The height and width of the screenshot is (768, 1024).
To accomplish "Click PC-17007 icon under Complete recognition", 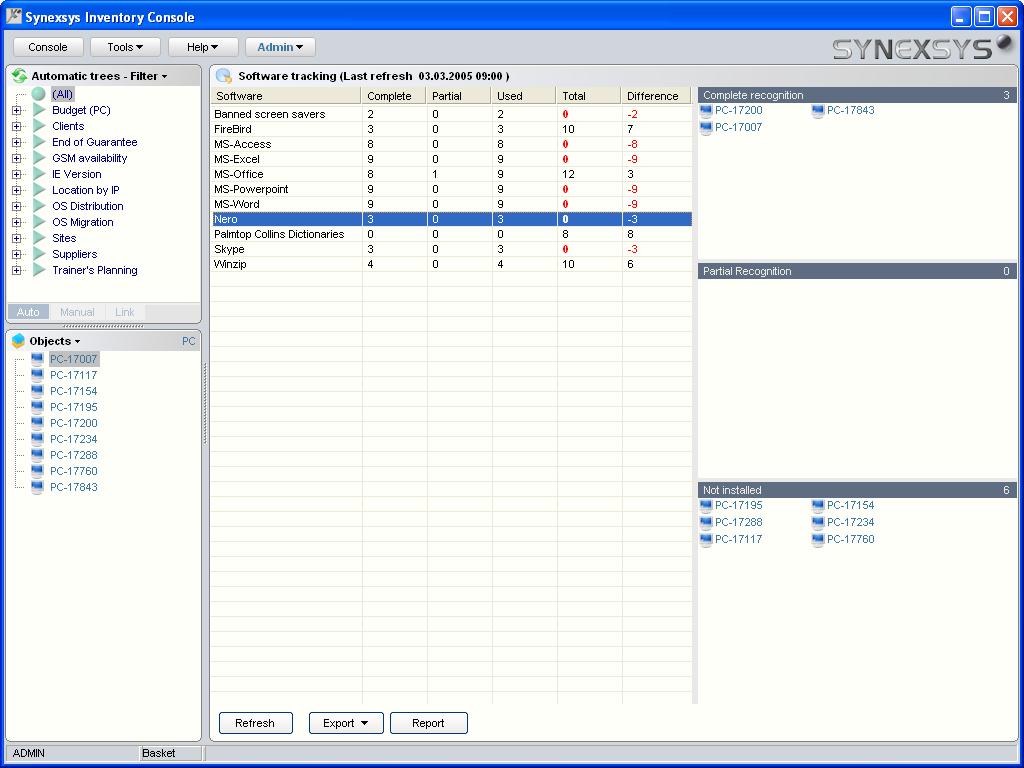I will 706,127.
